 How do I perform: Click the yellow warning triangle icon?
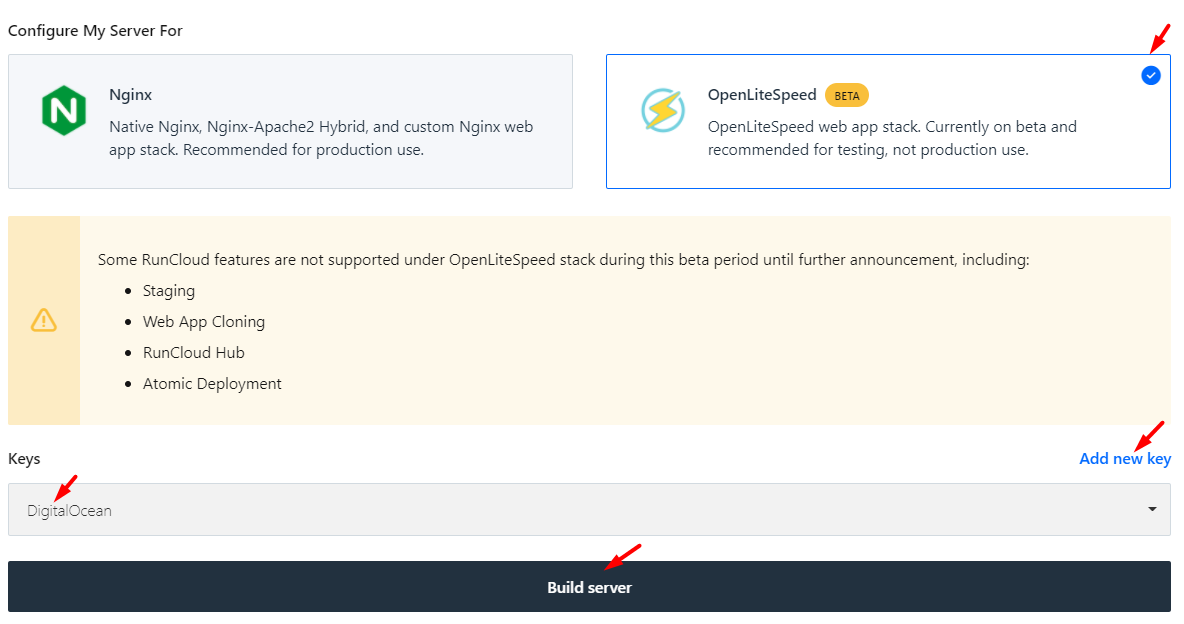[44, 320]
